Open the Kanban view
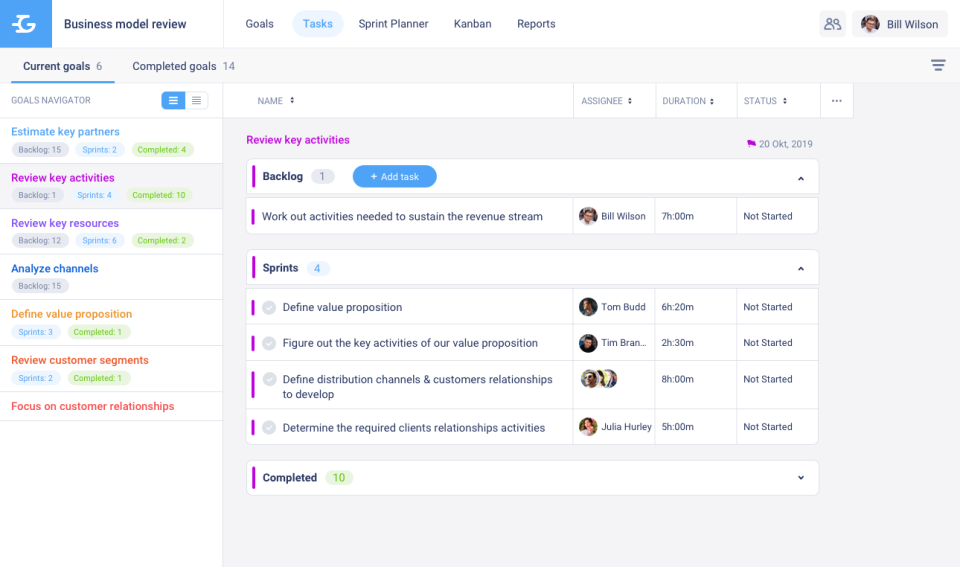 tap(472, 24)
